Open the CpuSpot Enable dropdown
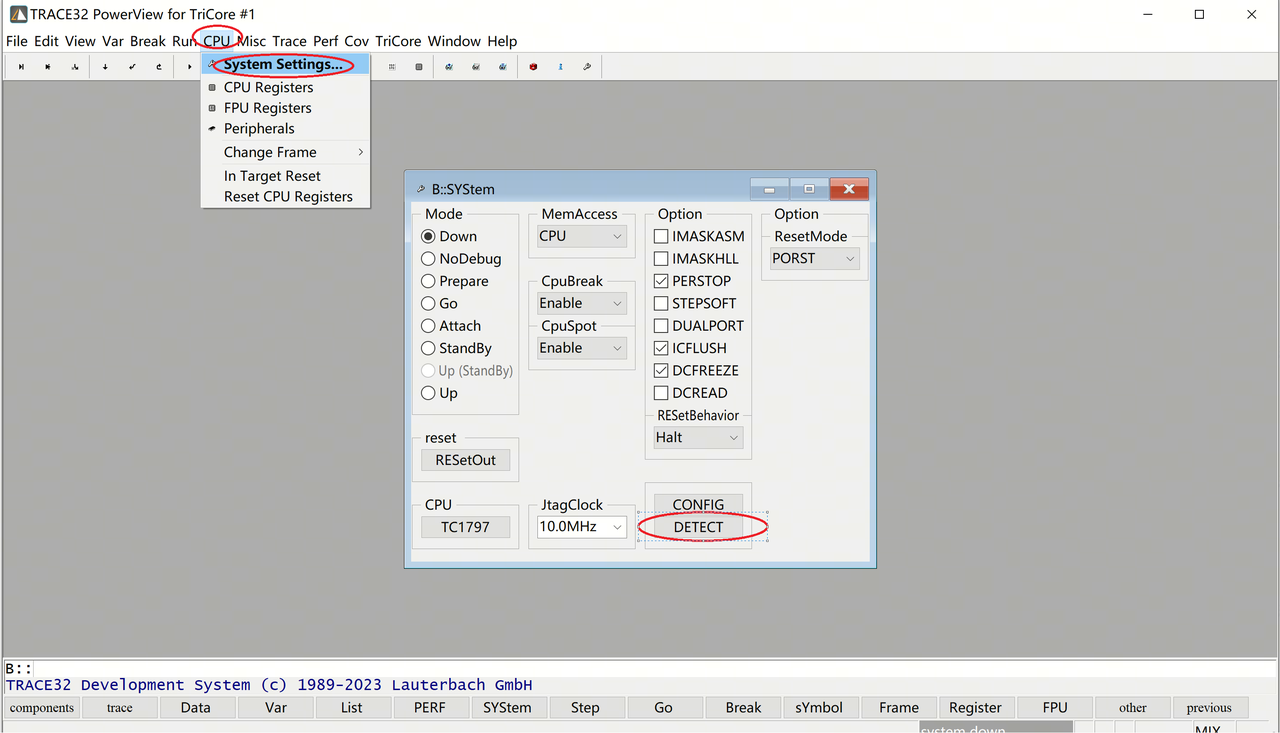Screen dimensions: 1280x733 (x=582, y=349)
